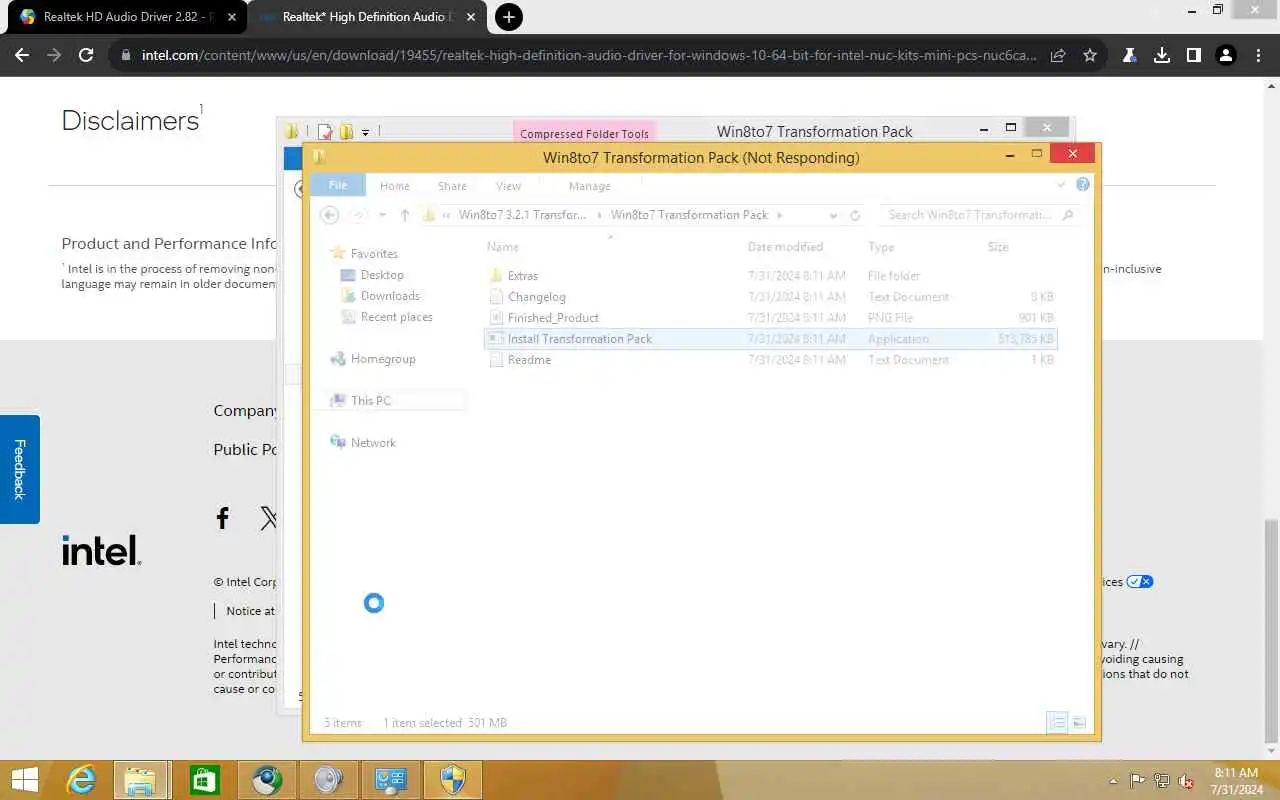Open Windows Start button
Screen dimensions: 1280x800
[x=24, y=780]
